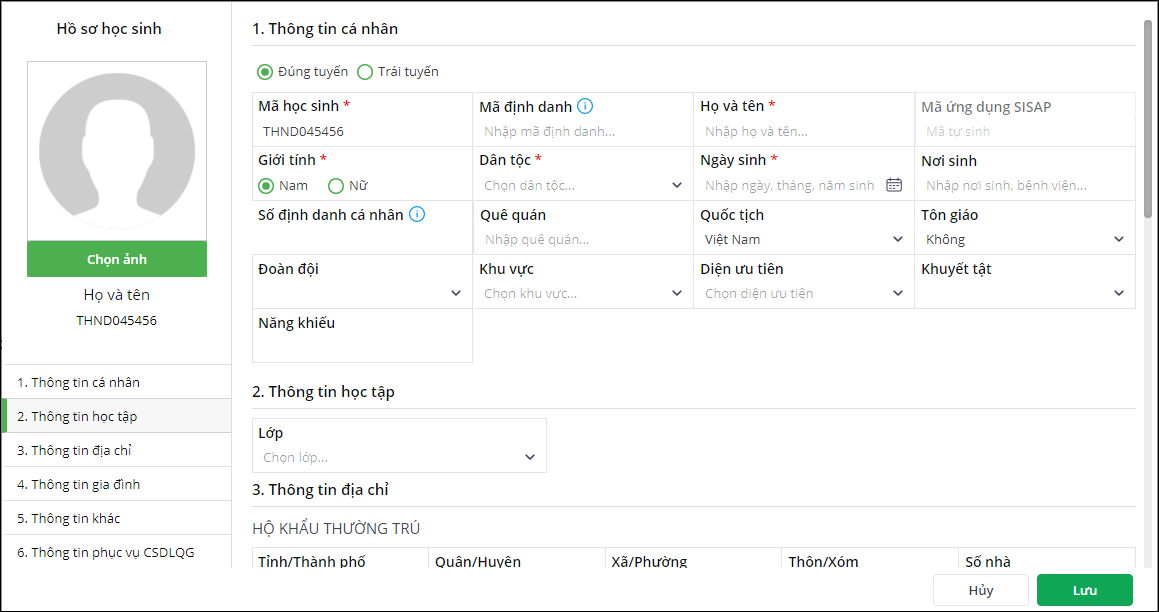Viewport: 1159px width, 612px height.
Task: Click the Họ và tên input field
Action: [802, 131]
